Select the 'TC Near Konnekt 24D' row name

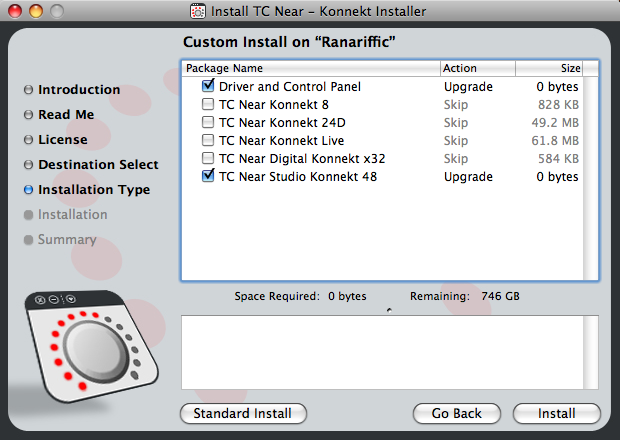pyautogui.click(x=282, y=123)
